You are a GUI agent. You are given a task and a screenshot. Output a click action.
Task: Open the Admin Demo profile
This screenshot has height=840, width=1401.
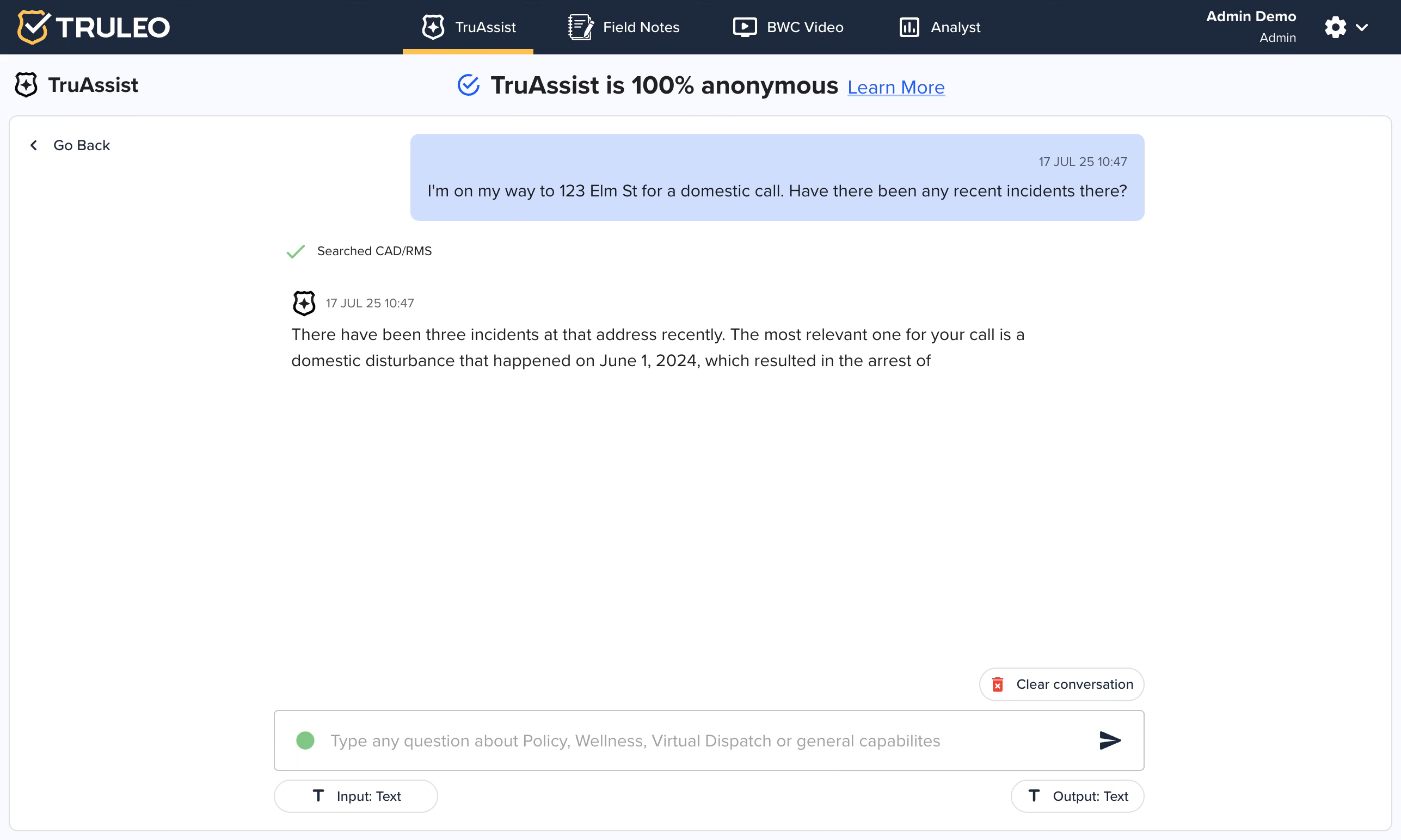pyautogui.click(x=1250, y=26)
